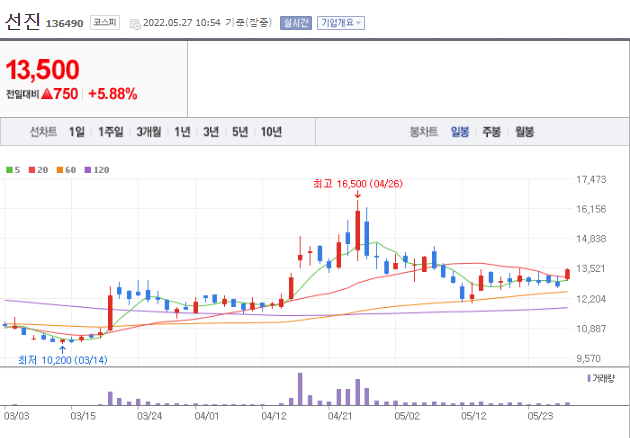The height and width of the screenshot is (438, 630).
Task: Click the orange 60-day moving average swatch
Action: point(60,170)
